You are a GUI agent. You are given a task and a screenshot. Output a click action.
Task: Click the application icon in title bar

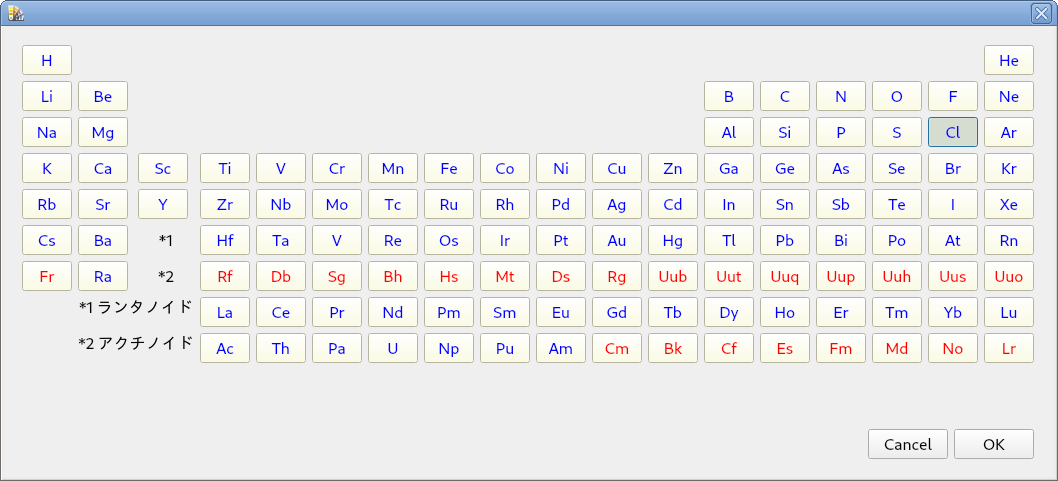tap(15, 12)
